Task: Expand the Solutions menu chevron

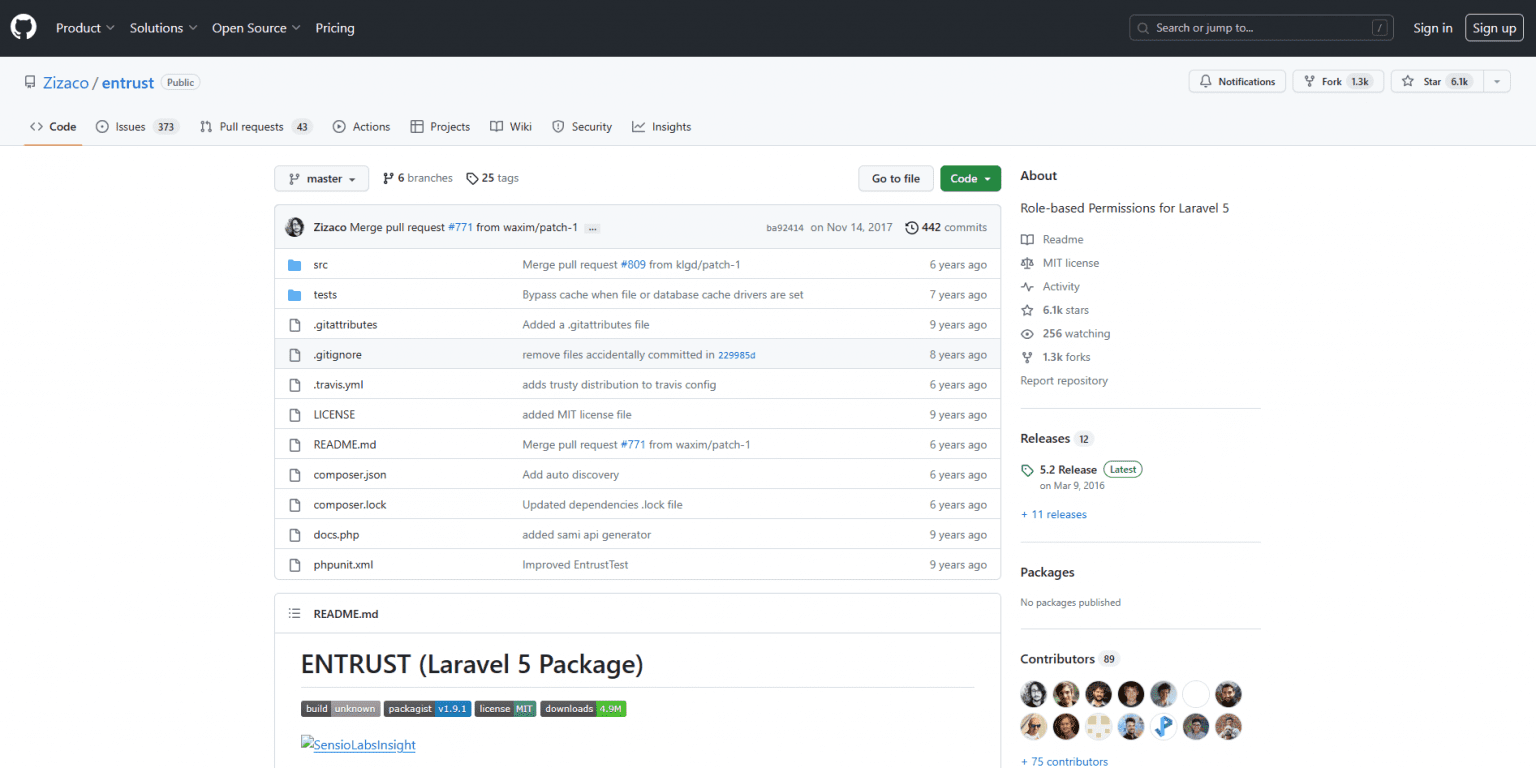Action: coord(192,28)
